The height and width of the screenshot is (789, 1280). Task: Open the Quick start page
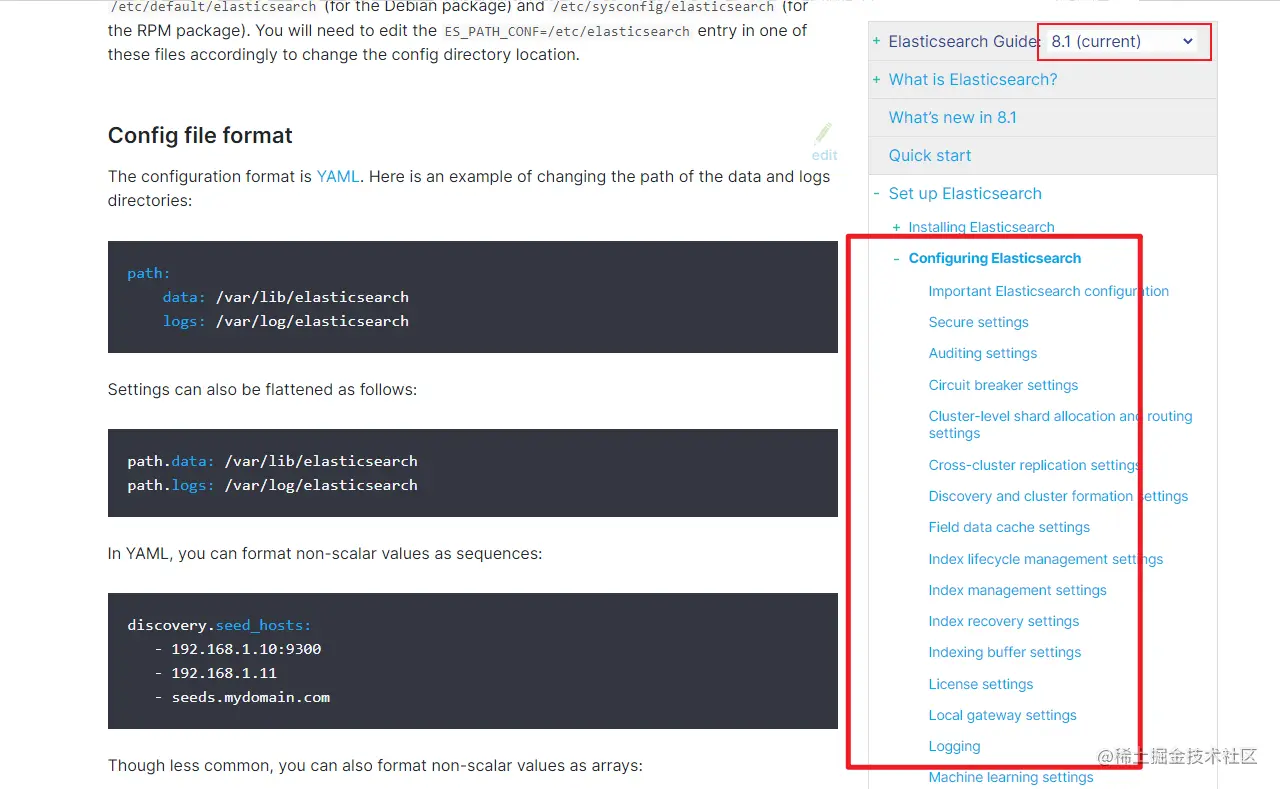(930, 155)
